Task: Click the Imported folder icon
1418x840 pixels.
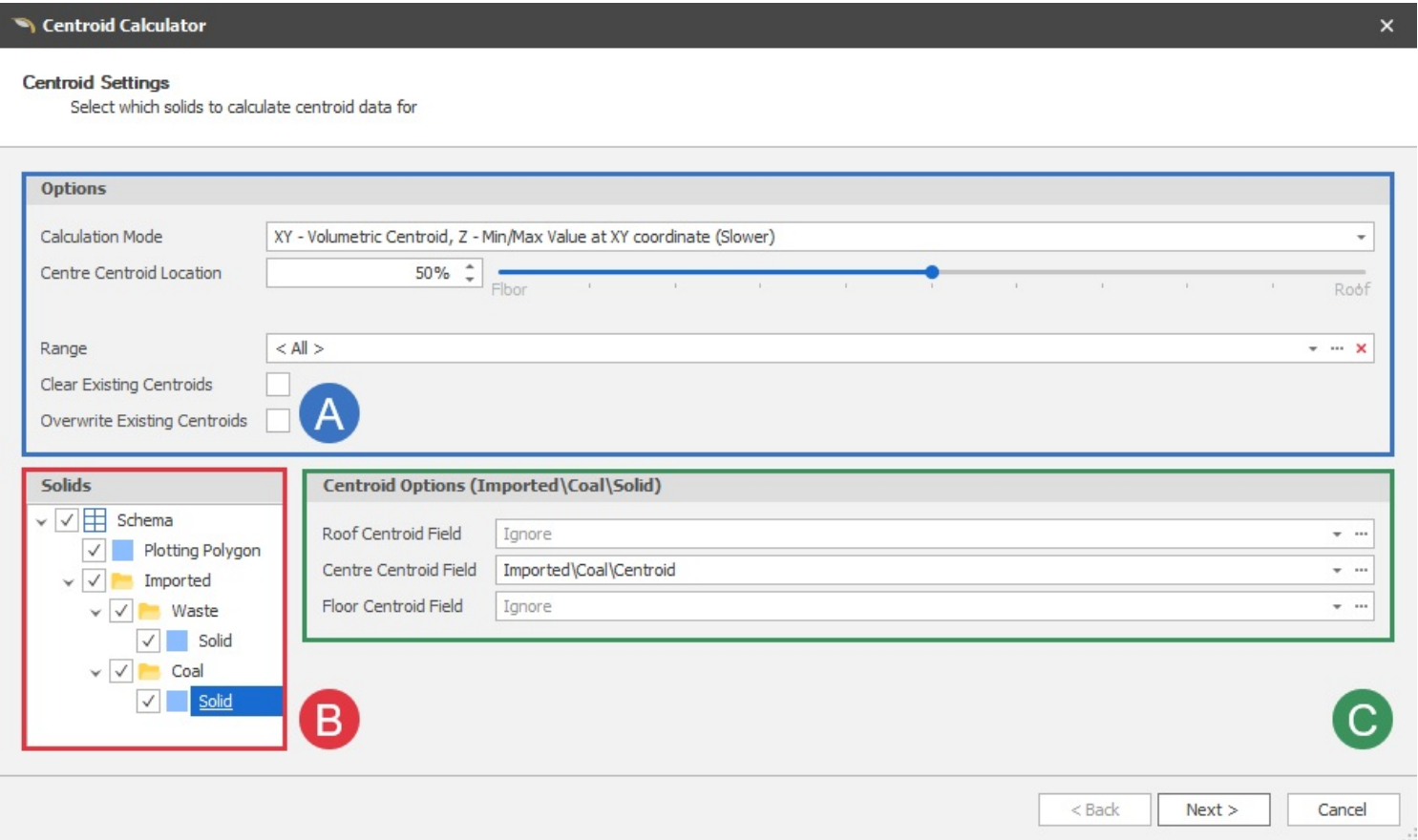Action: [121, 580]
